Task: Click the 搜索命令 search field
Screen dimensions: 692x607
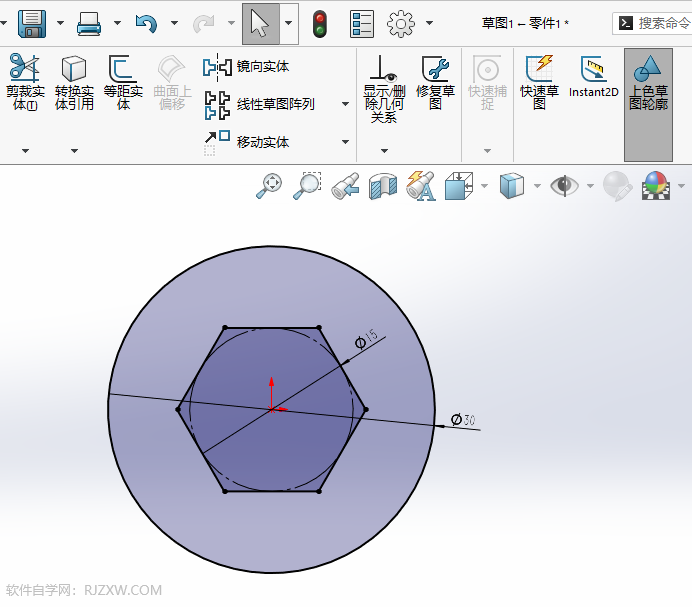Action: pyautogui.click(x=652, y=23)
